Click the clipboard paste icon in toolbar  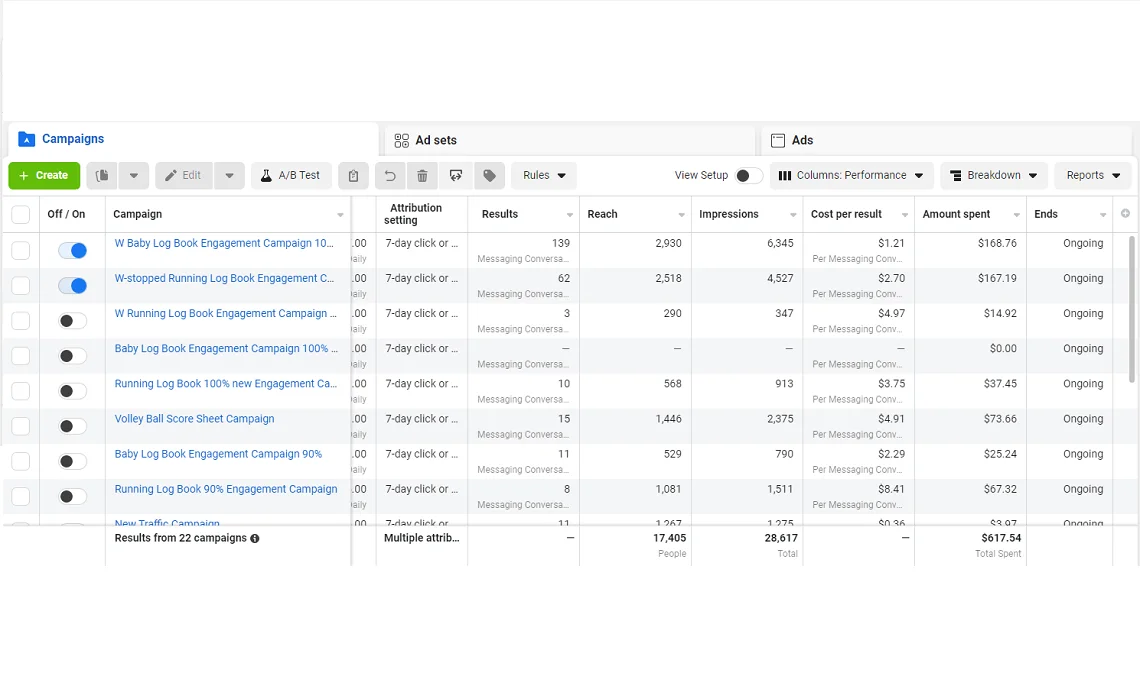(x=353, y=176)
